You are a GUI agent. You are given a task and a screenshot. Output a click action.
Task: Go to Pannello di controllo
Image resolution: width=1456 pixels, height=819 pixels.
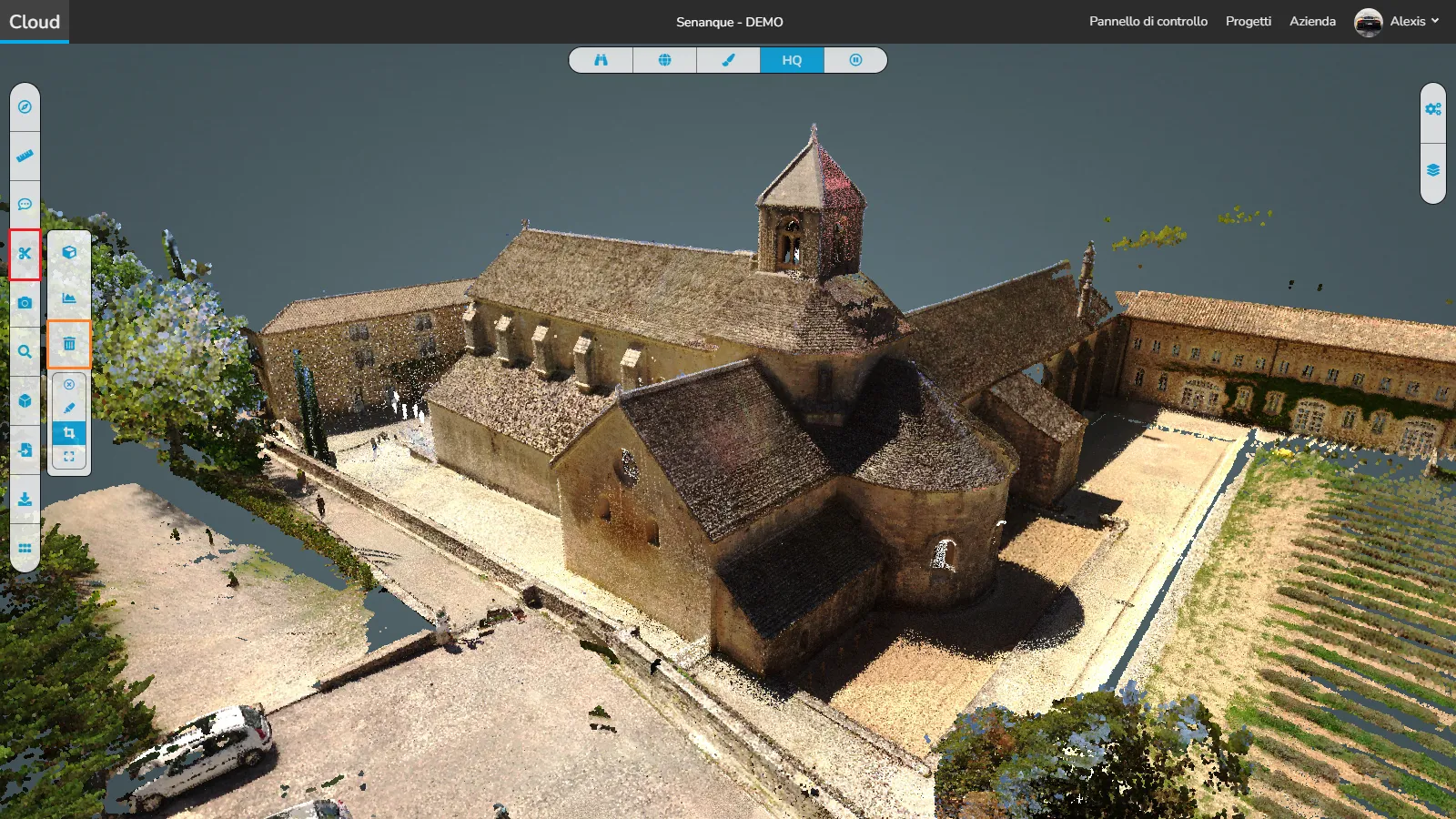[x=1148, y=21]
